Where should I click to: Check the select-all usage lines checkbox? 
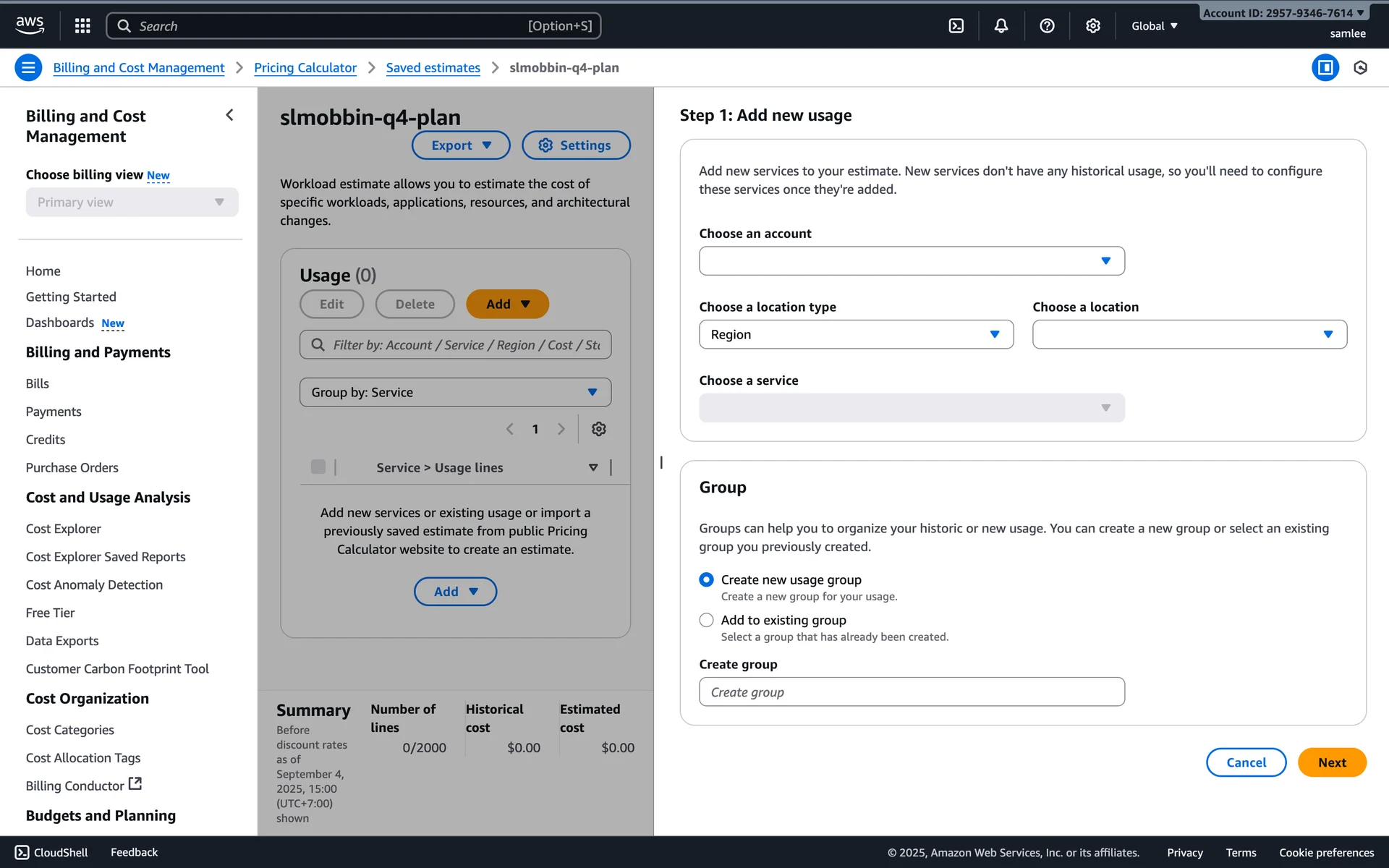click(318, 467)
